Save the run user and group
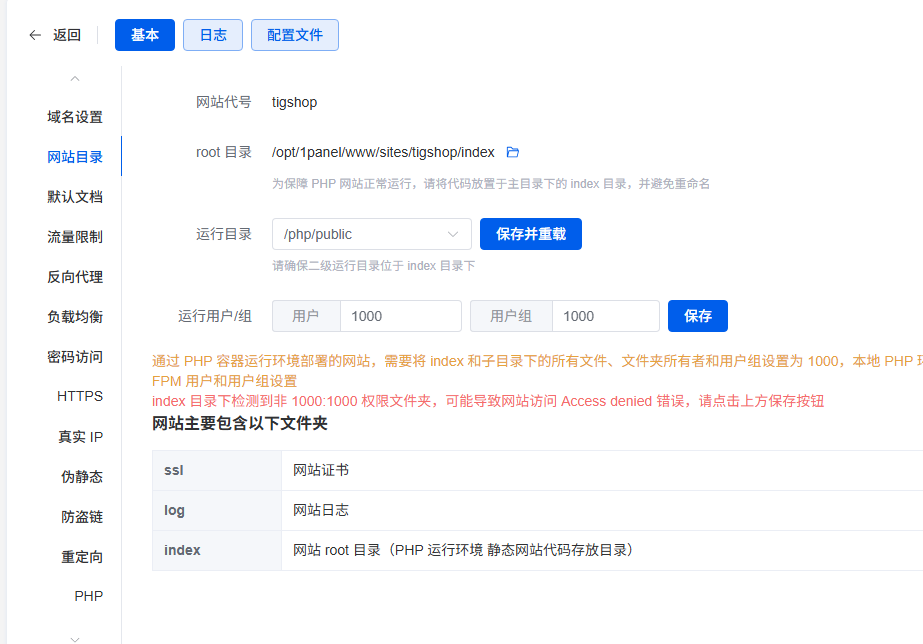923x644 pixels. coord(697,316)
